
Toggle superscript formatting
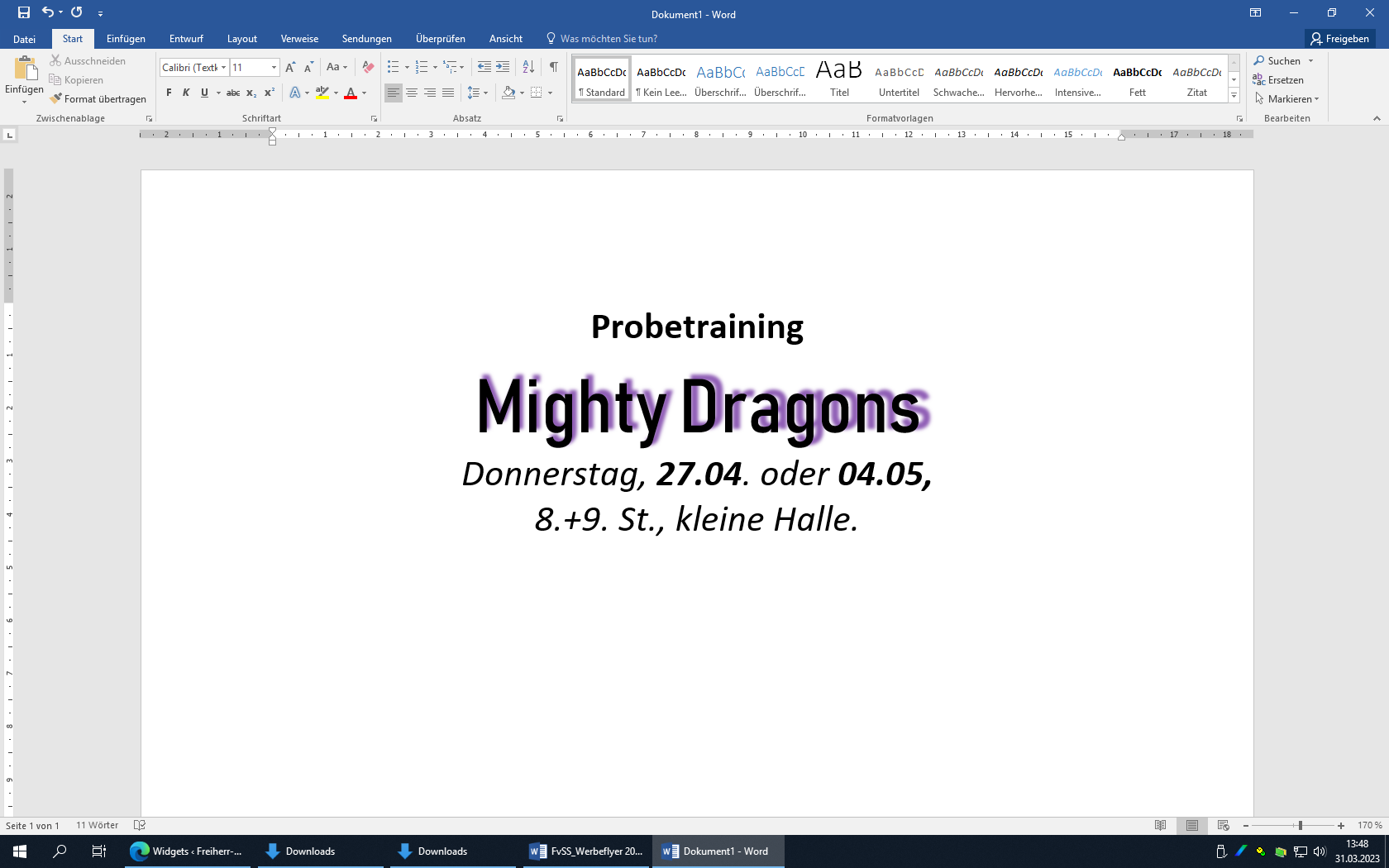pos(269,93)
